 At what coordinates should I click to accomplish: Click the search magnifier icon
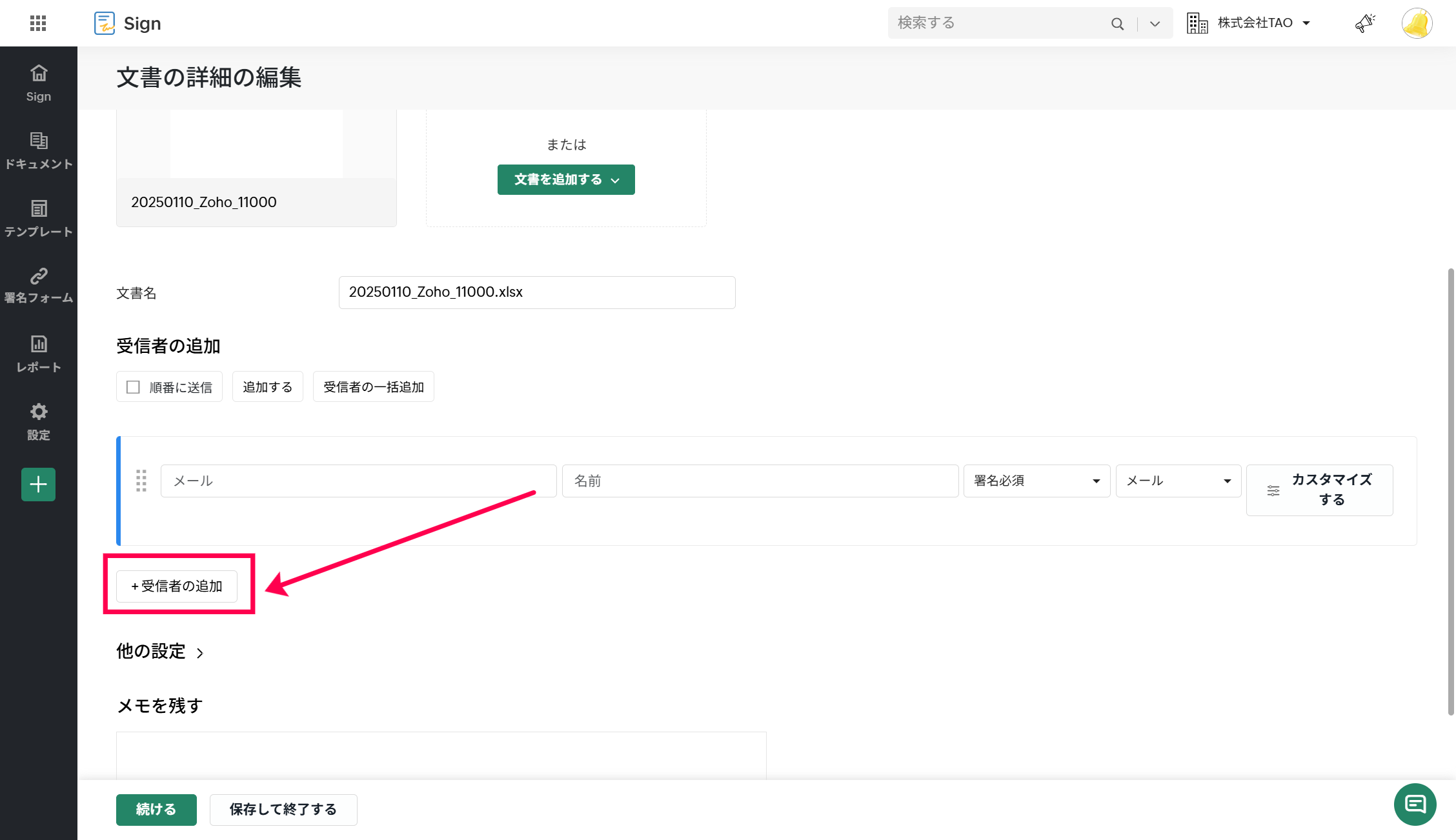[1117, 24]
